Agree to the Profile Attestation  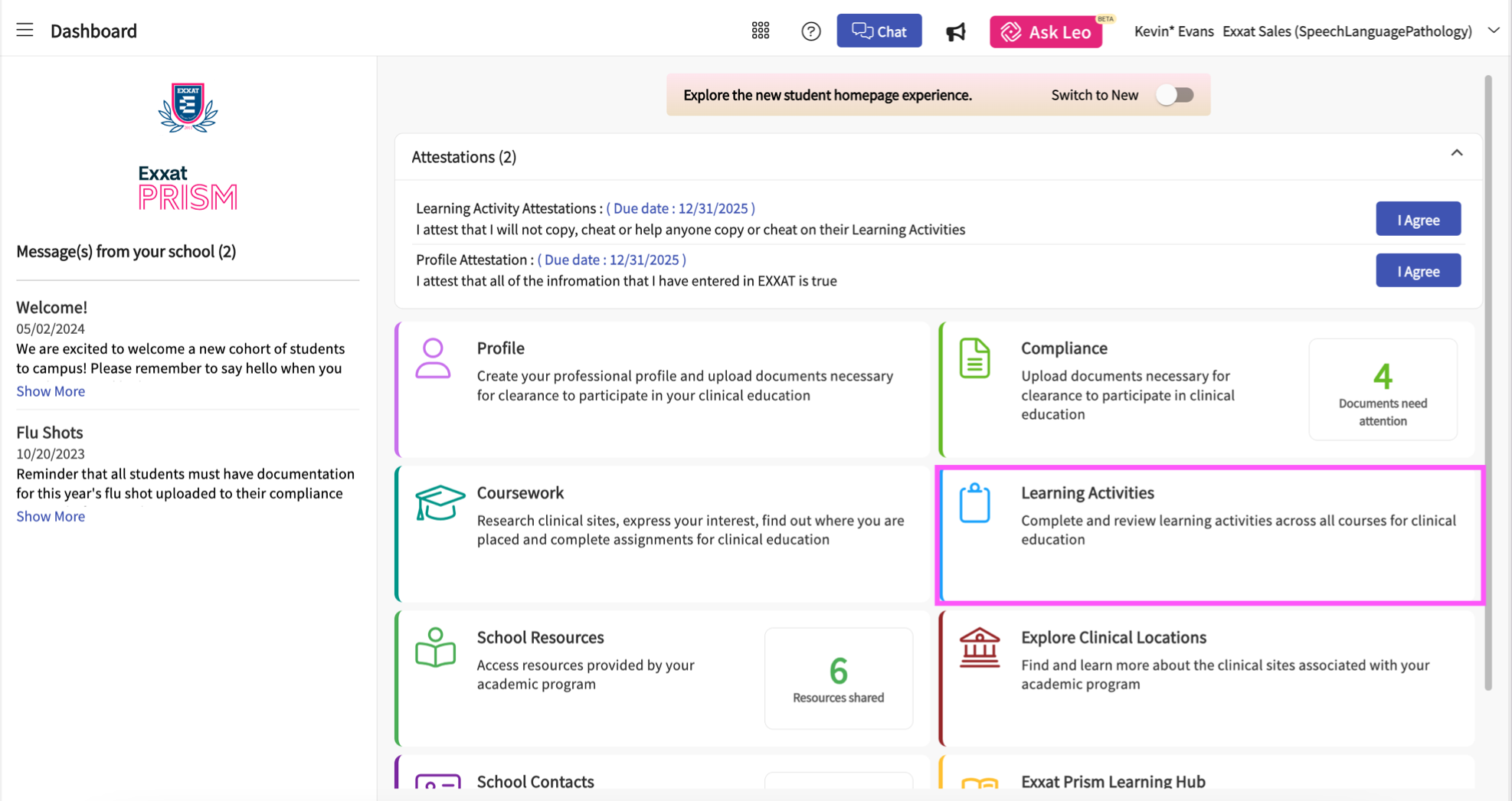pos(1418,271)
